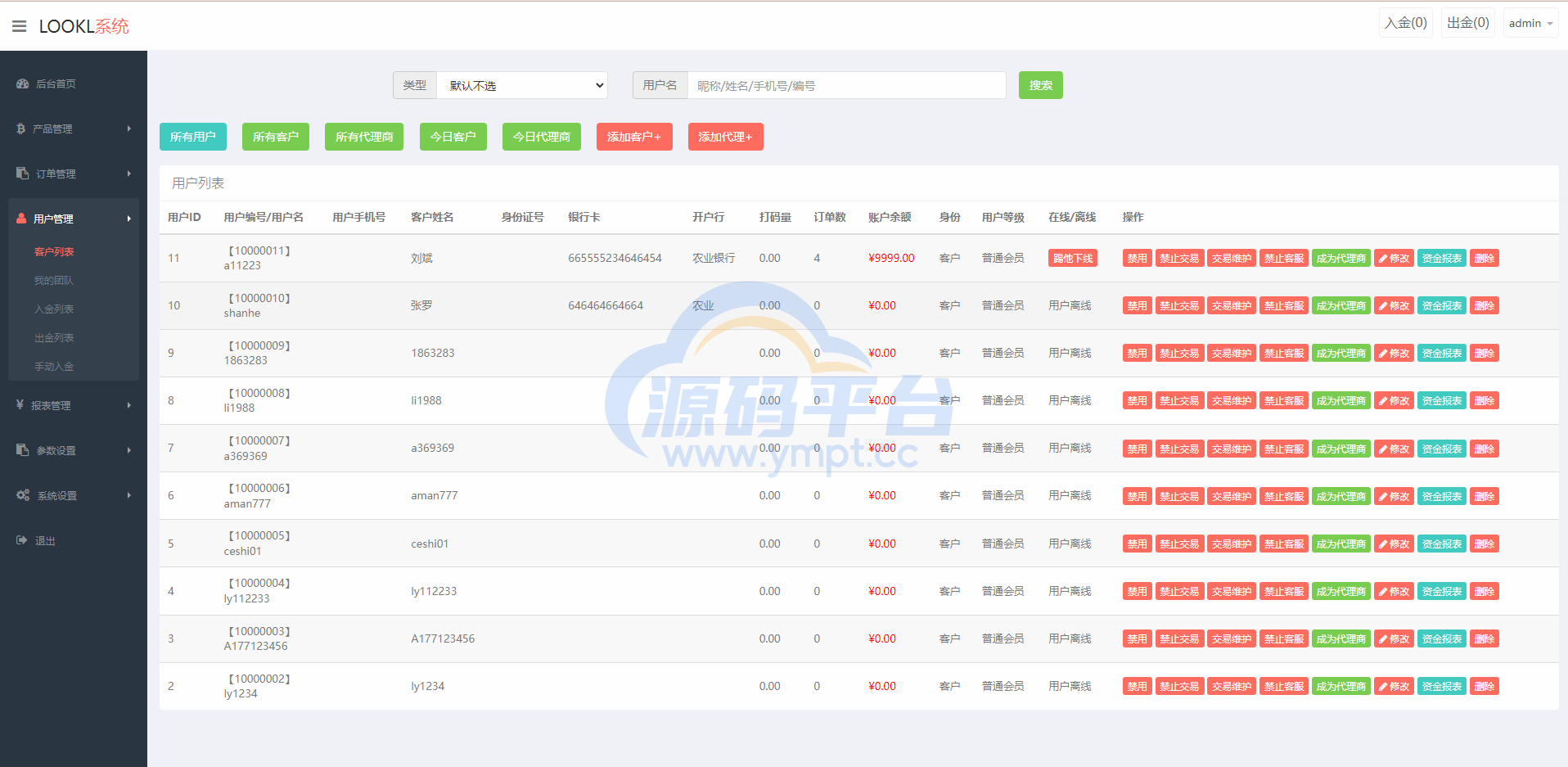1568x767 pixels.
Task: Click 禁用 for user a11223
Action: pyautogui.click(x=1137, y=258)
